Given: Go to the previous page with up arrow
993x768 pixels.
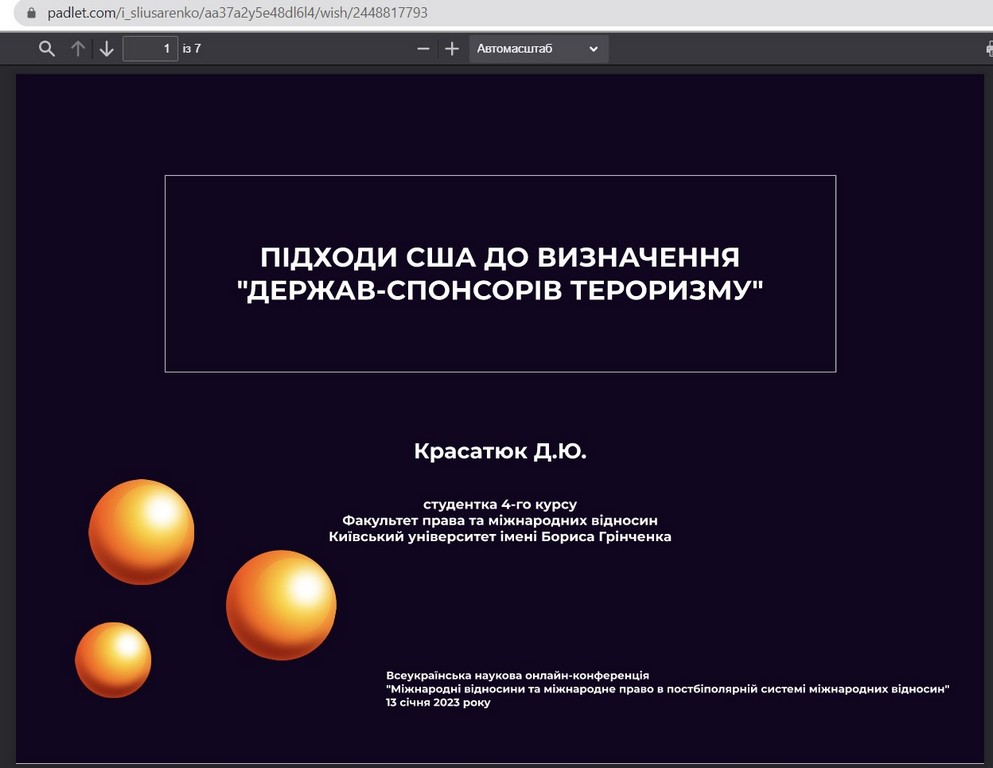Looking at the screenshot, I should tap(77, 49).
